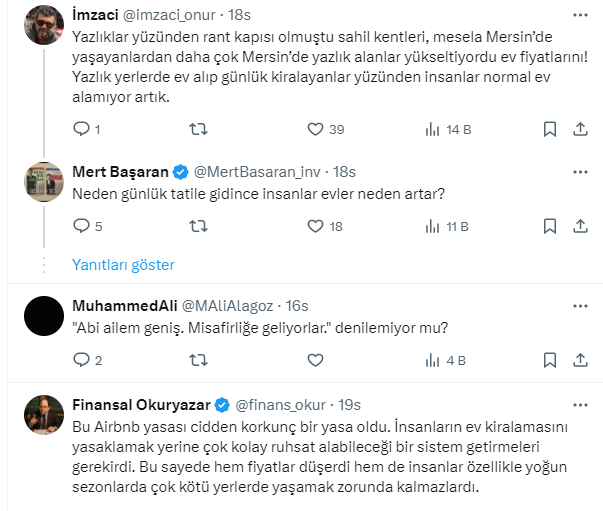
Task: Open MuhammedAli's profile avatar
Action: coord(46,318)
